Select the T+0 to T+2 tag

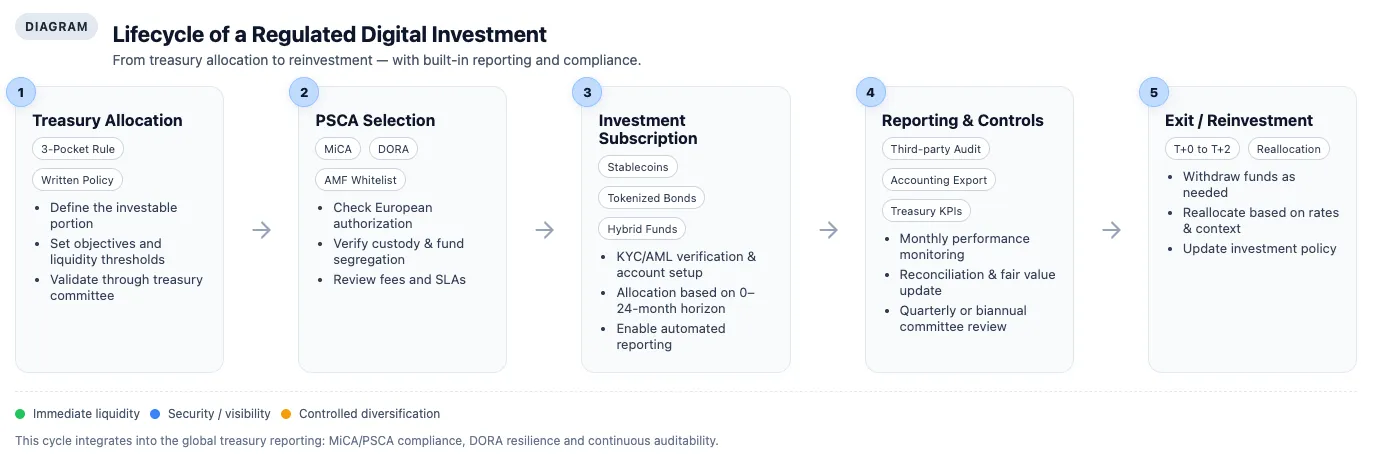pos(1202,149)
